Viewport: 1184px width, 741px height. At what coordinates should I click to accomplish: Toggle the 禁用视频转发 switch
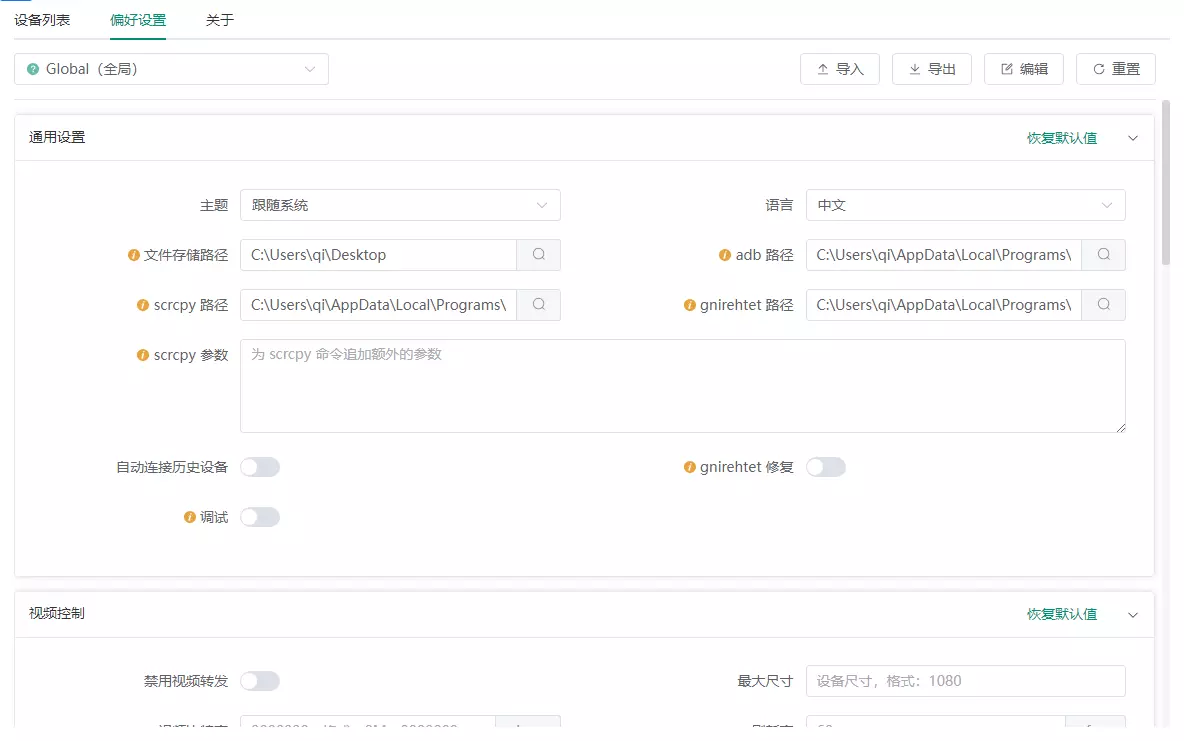260,681
